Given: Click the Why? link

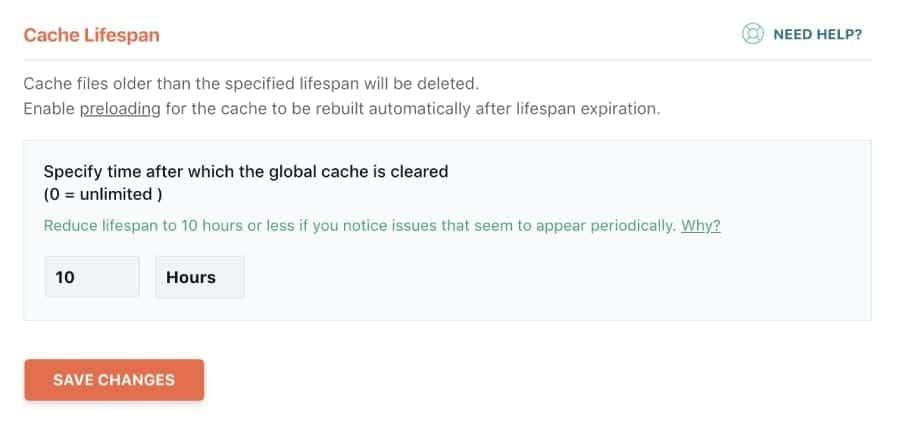Looking at the screenshot, I should click(700, 225).
